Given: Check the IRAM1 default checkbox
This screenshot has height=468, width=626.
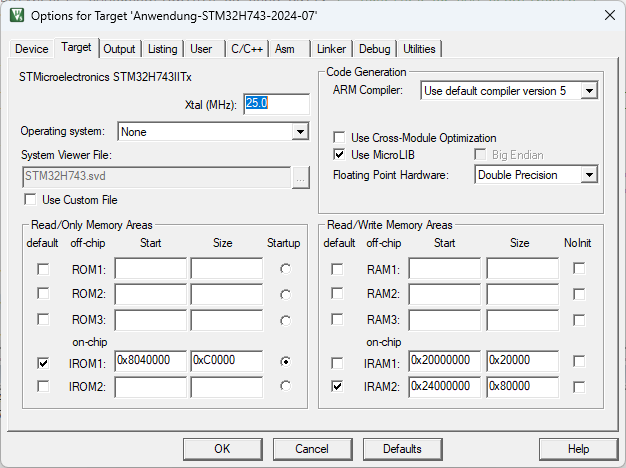Looking at the screenshot, I should click(x=337, y=363).
